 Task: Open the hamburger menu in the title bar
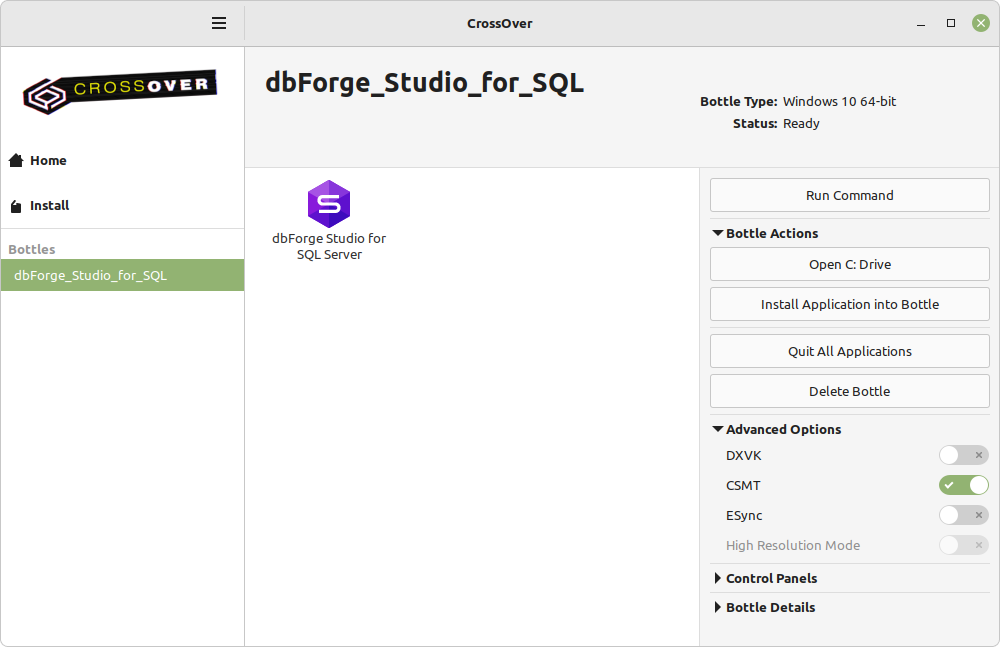(219, 23)
